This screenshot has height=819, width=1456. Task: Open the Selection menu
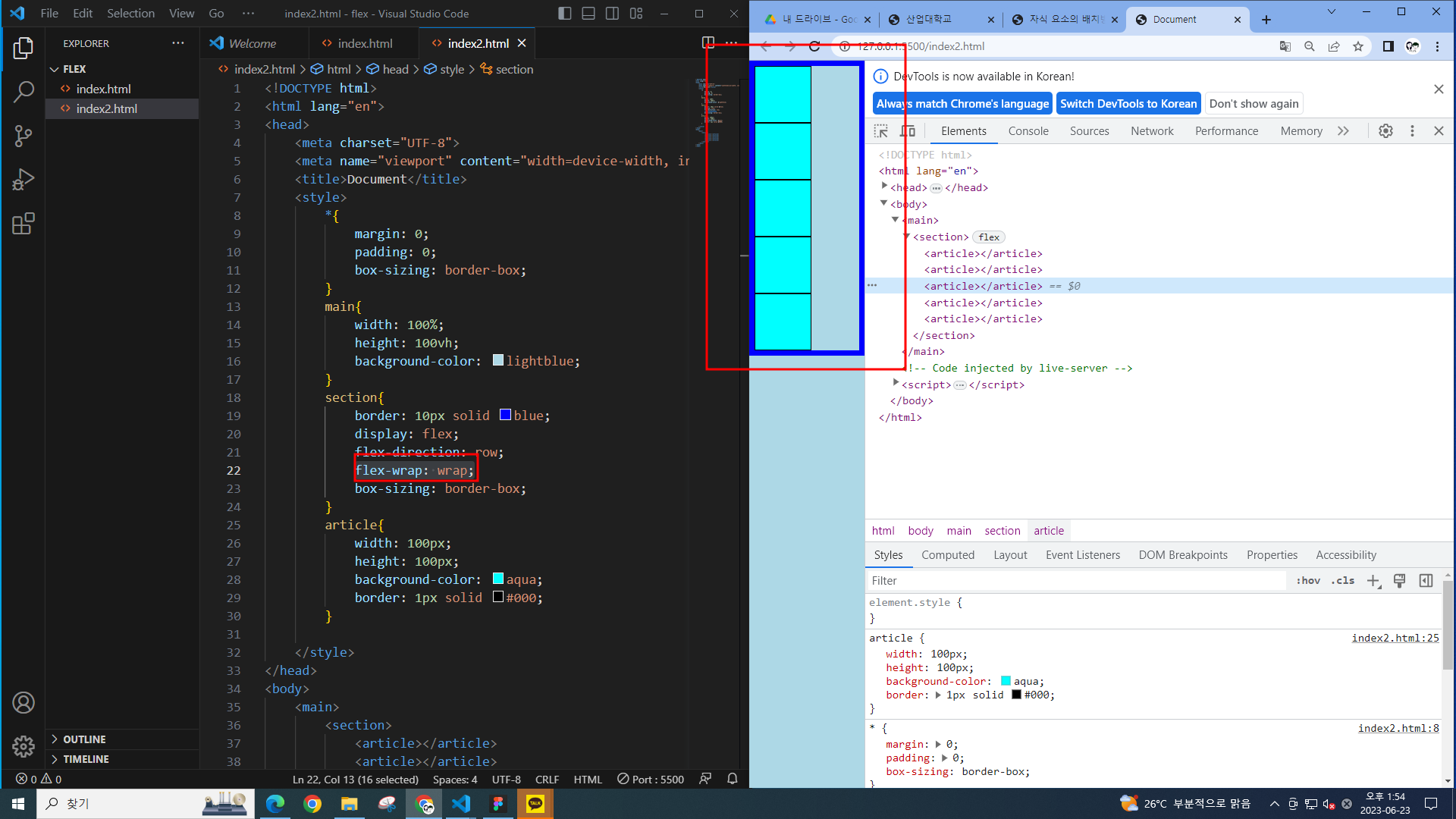click(130, 14)
